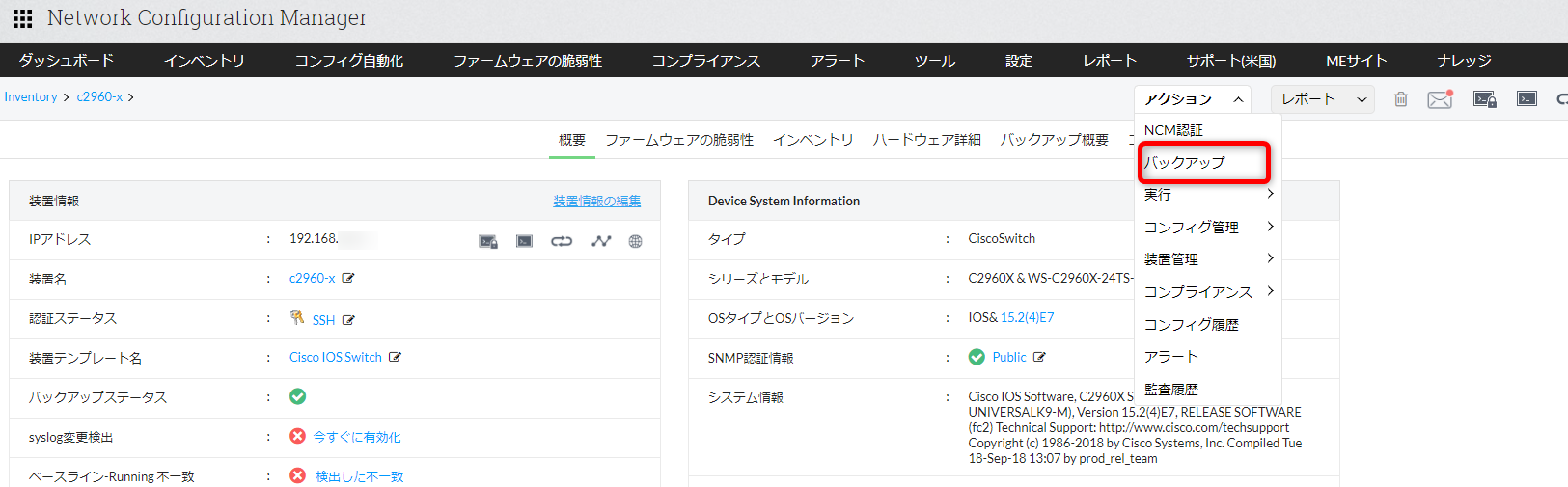Viewport: 1568px width, 487px height.
Task: Click the 今すぐに有効化 link
Action: (x=357, y=437)
